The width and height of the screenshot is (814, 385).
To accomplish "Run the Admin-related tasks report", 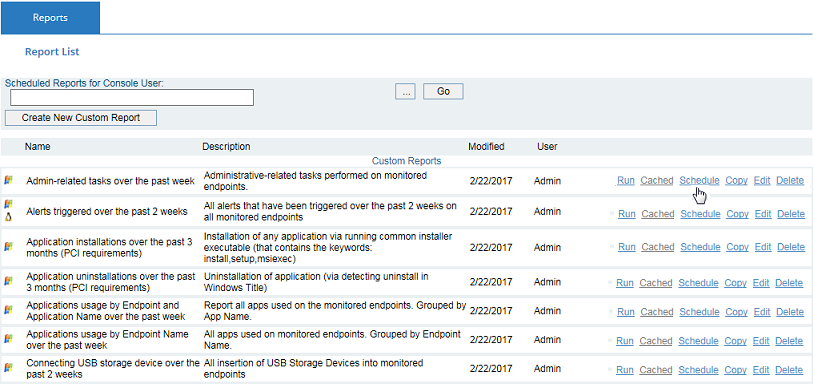I will (x=626, y=181).
